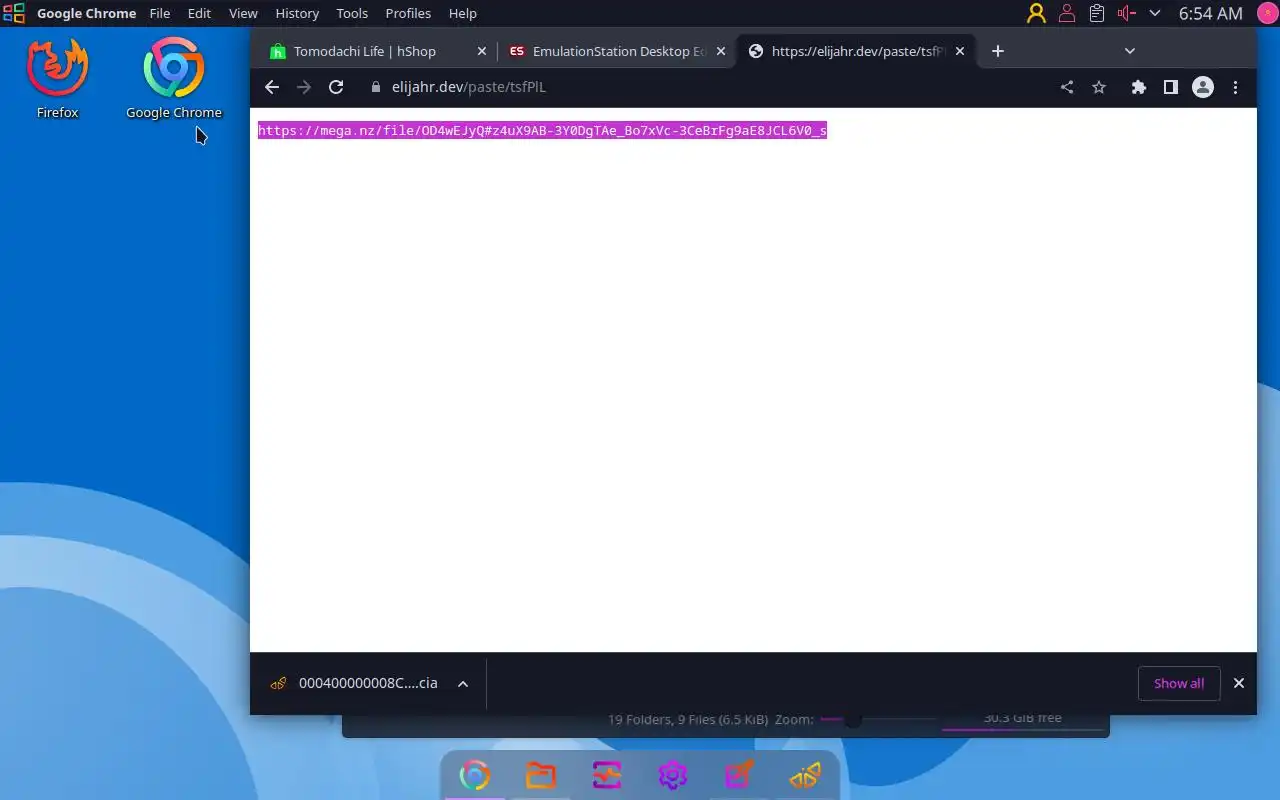This screenshot has width=1280, height=800.
Task: Expand the system tray hidden icons arrow
Action: click(x=1155, y=13)
